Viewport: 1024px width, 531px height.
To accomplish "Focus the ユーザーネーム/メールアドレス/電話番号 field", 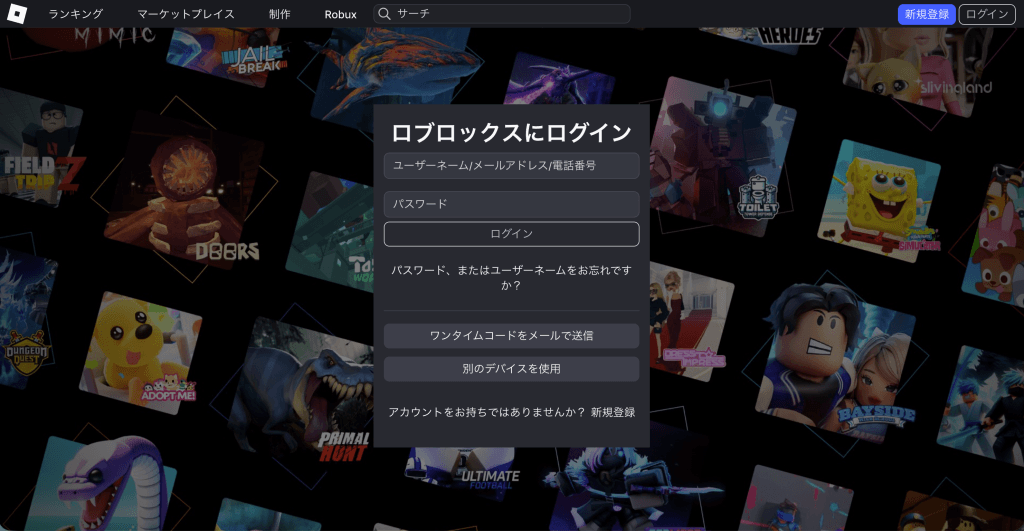I will [x=511, y=166].
